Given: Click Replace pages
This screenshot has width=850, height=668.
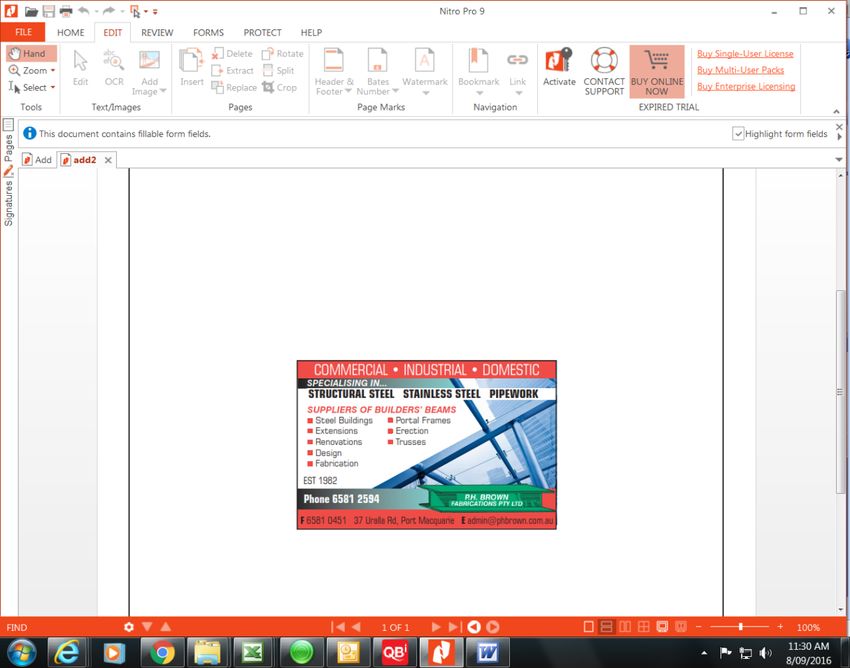Looking at the screenshot, I should click(234, 87).
